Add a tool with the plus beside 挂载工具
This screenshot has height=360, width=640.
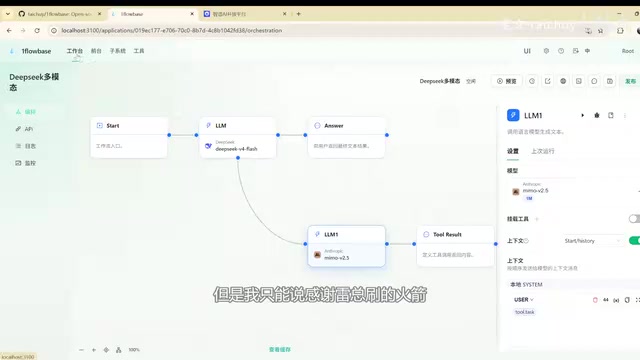coord(537,219)
